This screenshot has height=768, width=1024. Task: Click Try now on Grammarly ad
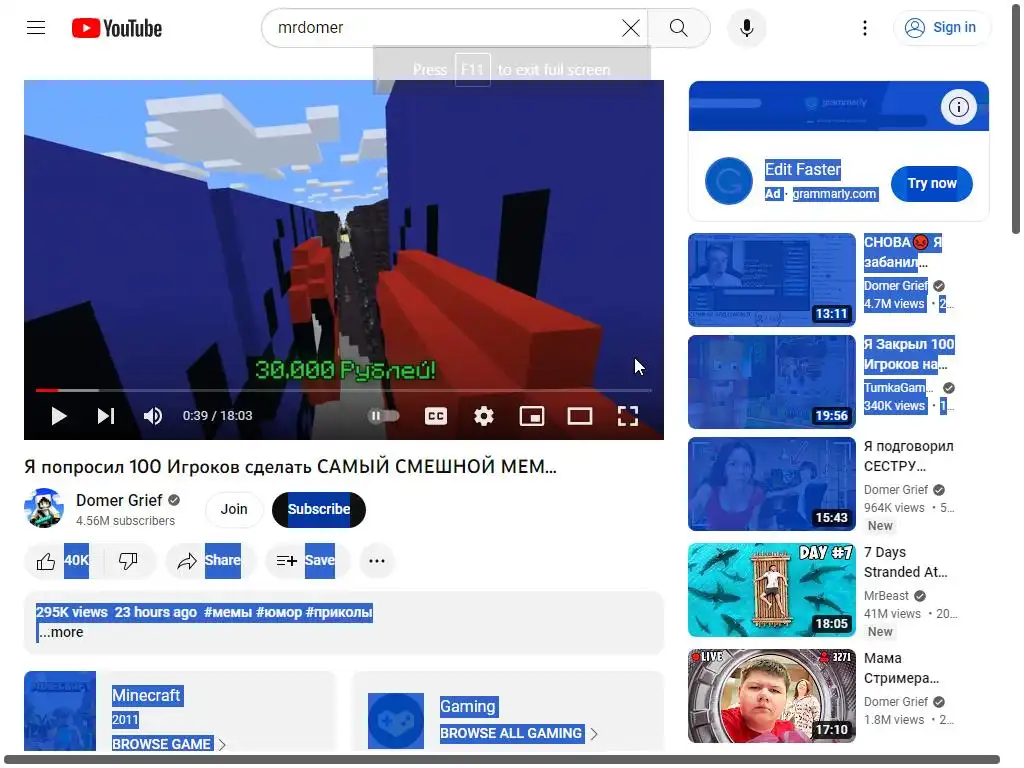pyautogui.click(x=932, y=184)
